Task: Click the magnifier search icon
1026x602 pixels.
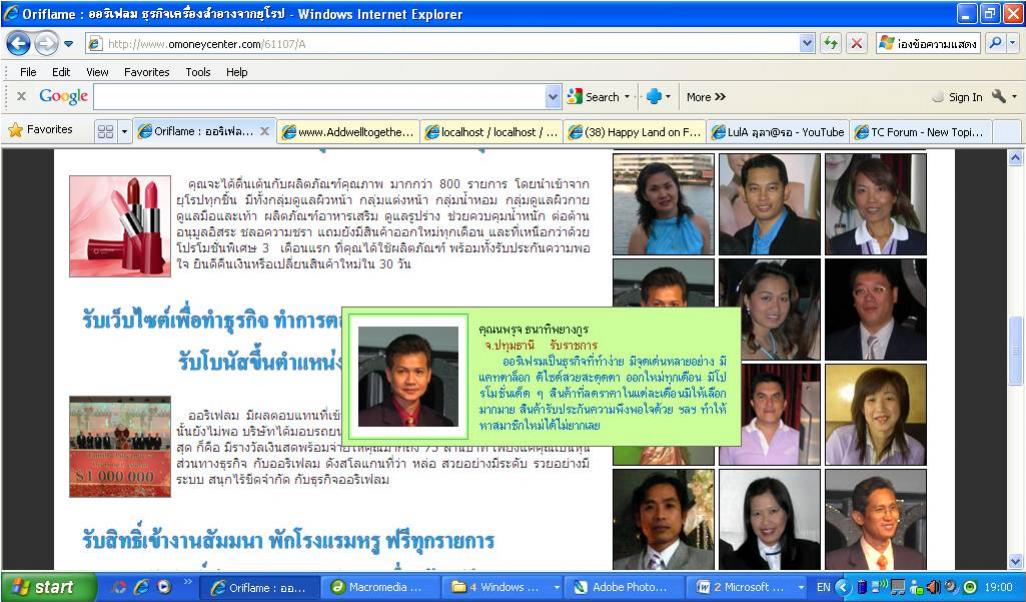Action: 995,44
